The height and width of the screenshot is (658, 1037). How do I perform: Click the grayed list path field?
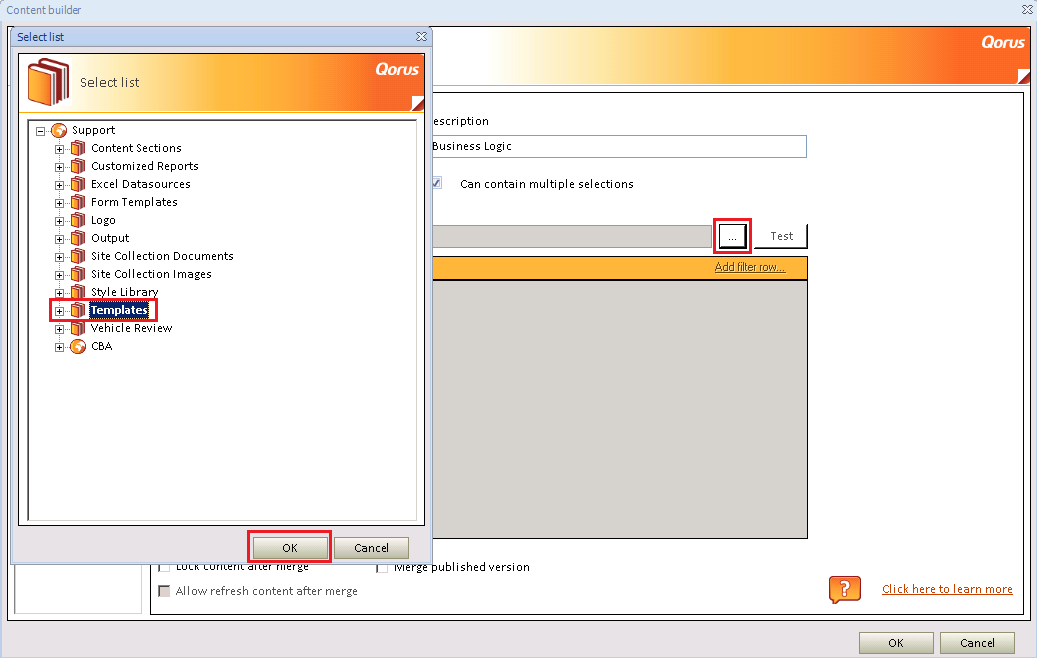click(x=572, y=236)
